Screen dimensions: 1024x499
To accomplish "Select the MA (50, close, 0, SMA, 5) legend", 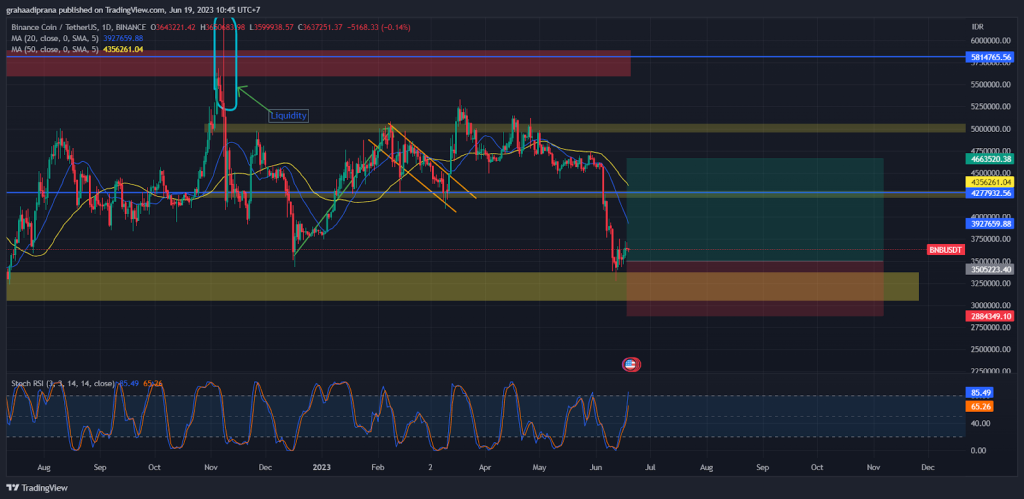I will pyautogui.click(x=55, y=49).
